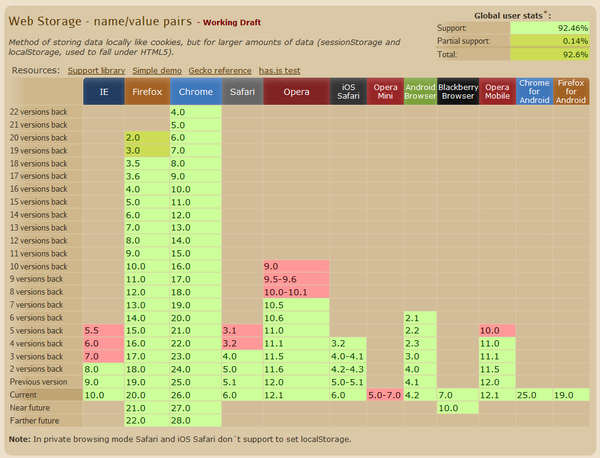The image size is (600, 458).
Task: Select the Firefox column header
Action: pos(147,91)
